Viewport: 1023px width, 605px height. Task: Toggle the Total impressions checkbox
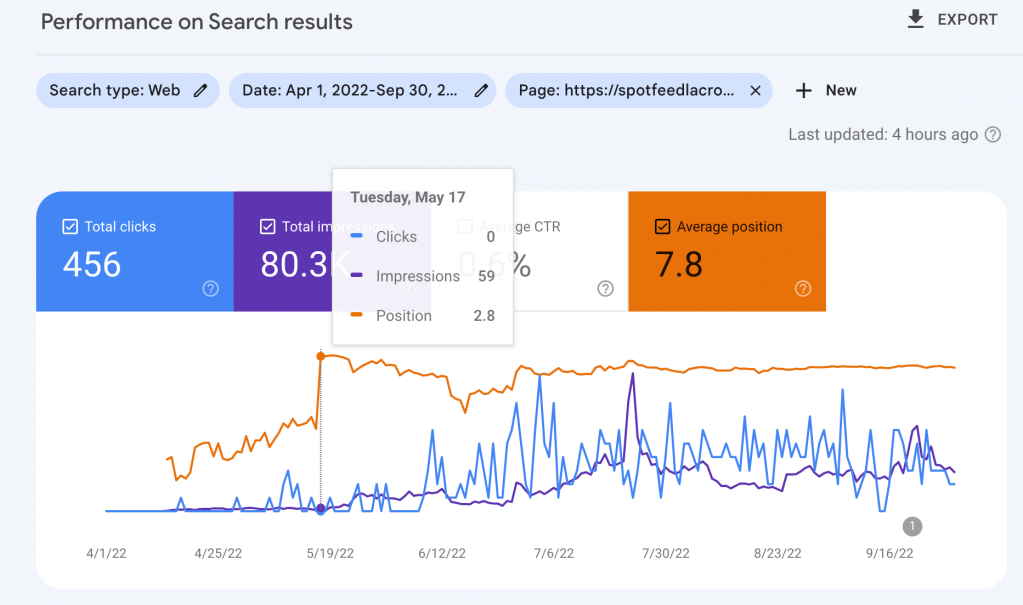point(267,227)
